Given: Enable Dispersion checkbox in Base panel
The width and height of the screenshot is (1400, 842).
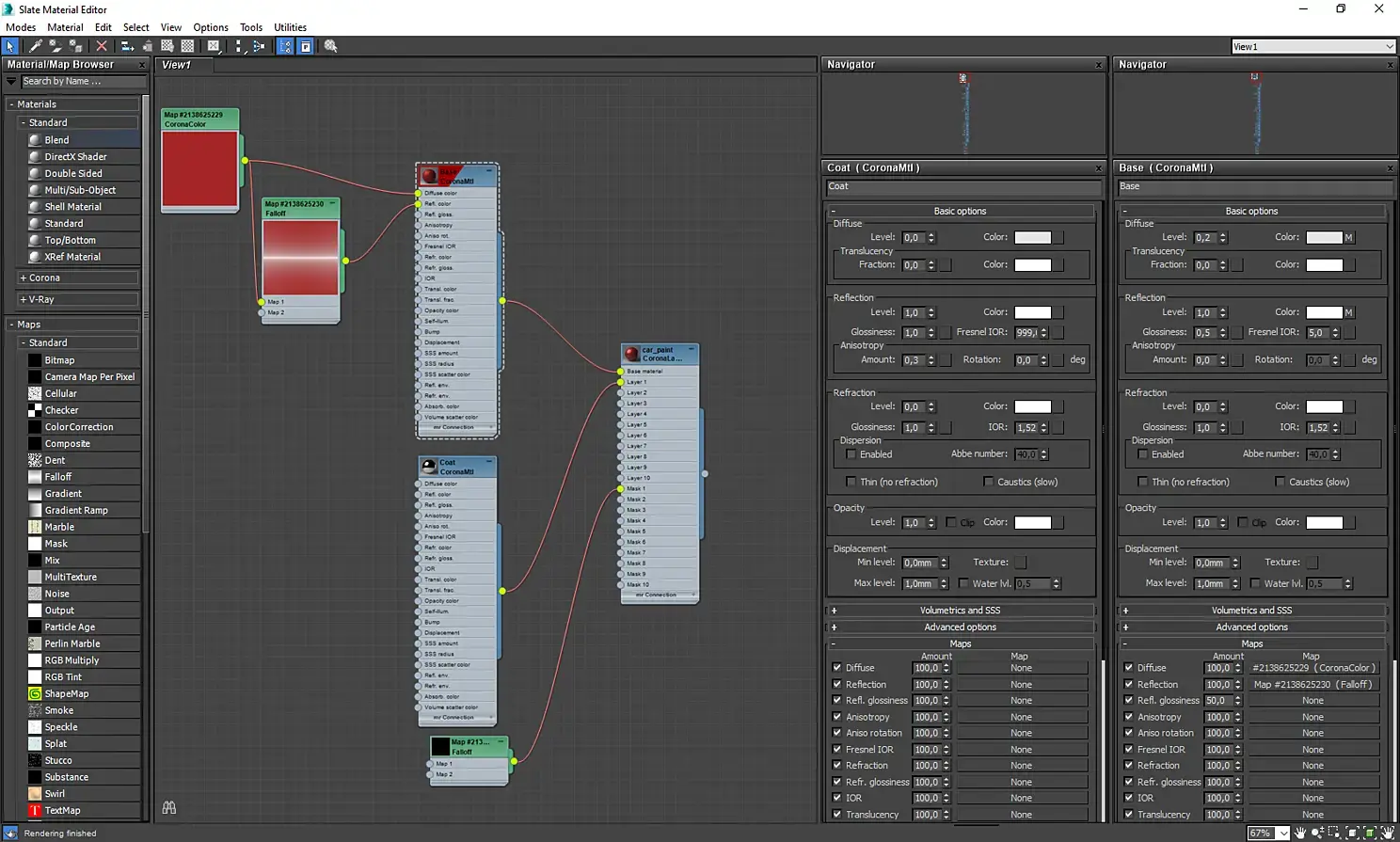Looking at the screenshot, I should click(x=1143, y=454).
